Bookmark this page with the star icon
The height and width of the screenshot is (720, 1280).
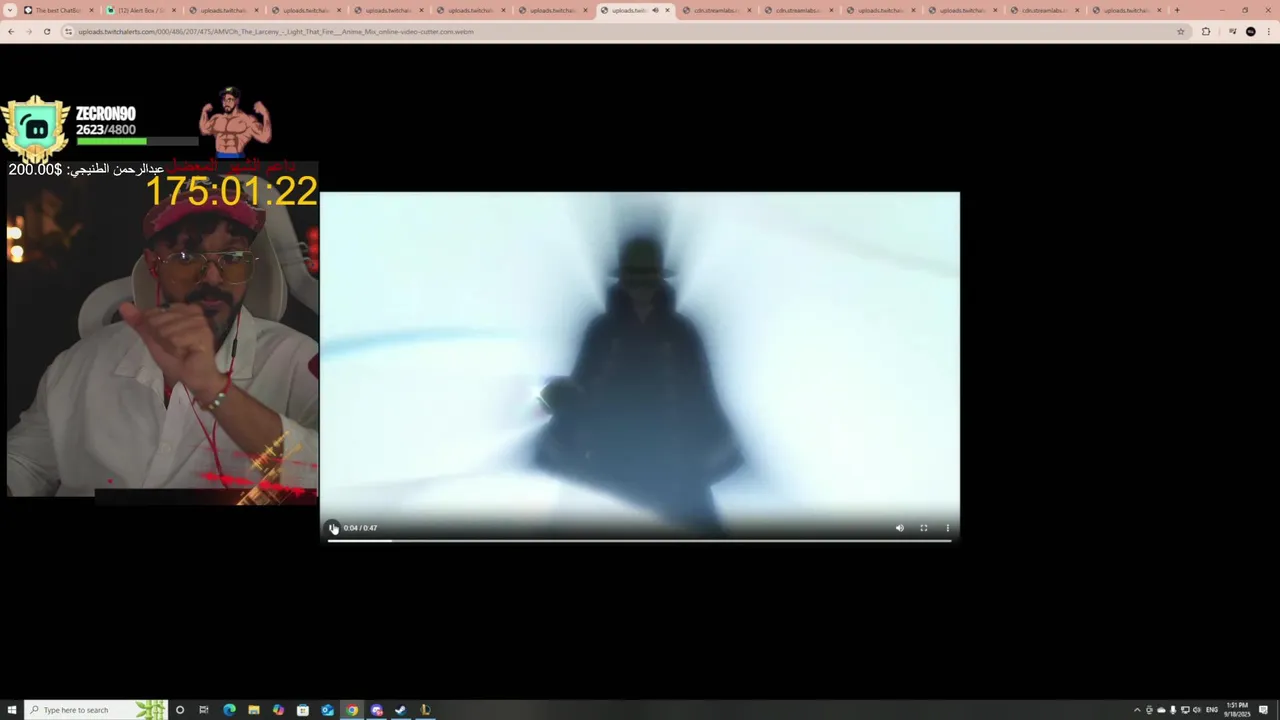[1181, 31]
